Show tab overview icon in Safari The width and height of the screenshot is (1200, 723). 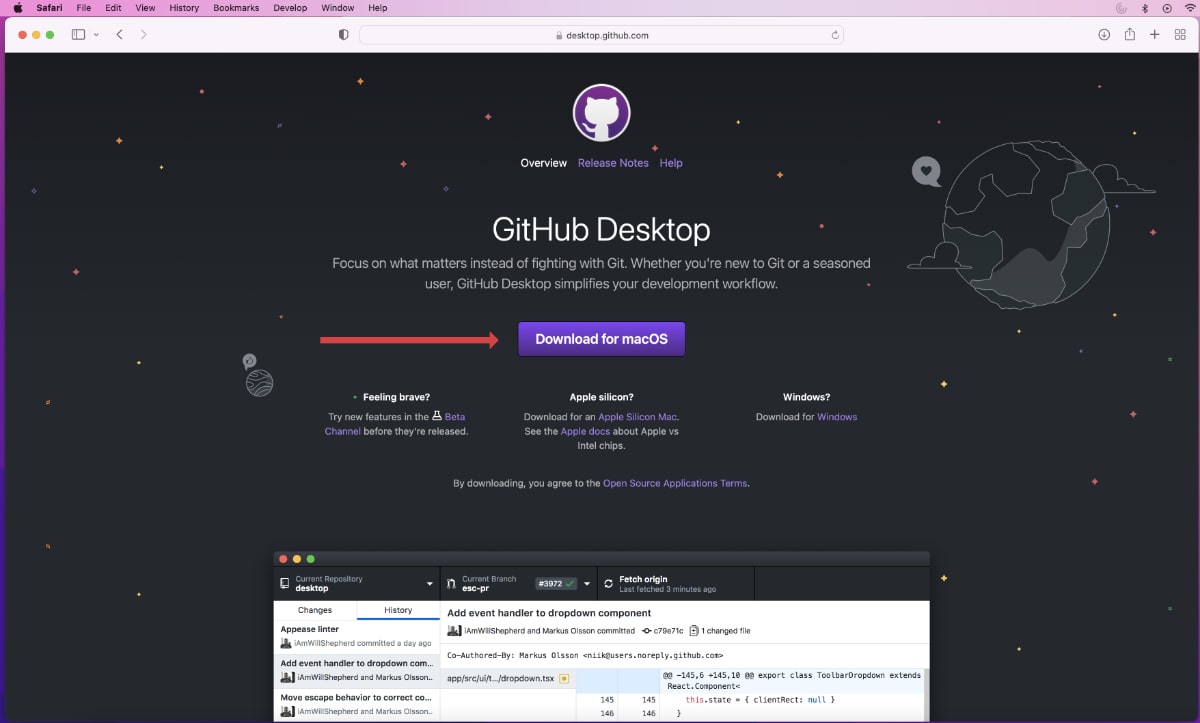pos(1179,35)
